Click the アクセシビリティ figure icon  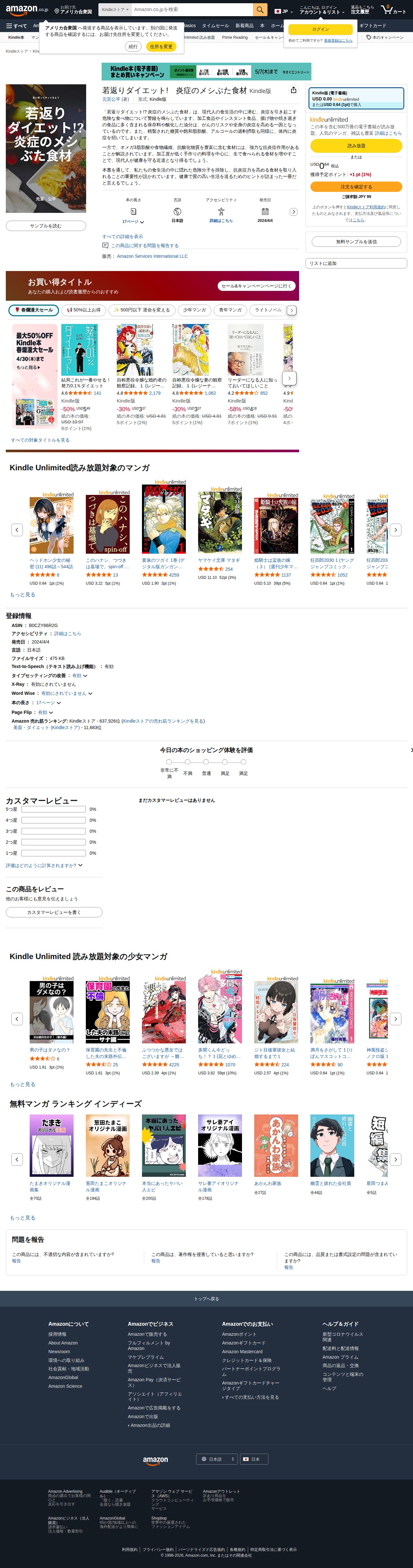point(221,211)
